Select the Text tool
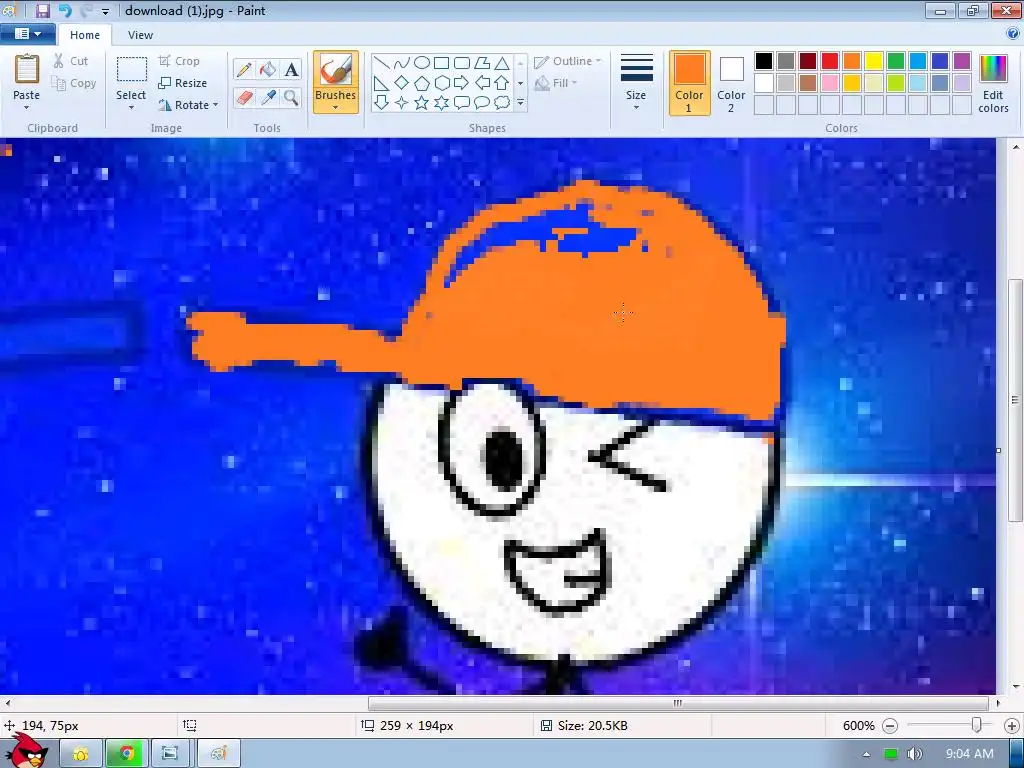 pos(291,69)
